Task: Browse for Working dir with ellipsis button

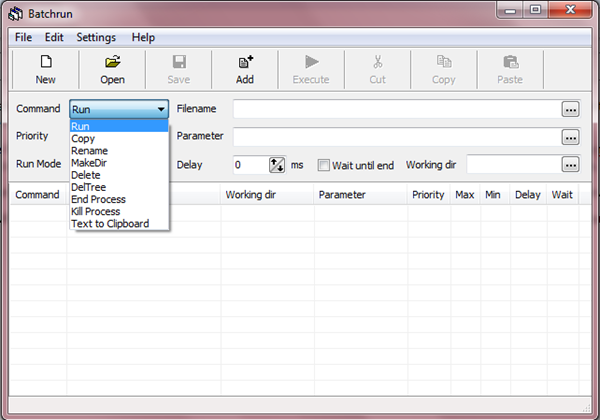Action: pyautogui.click(x=571, y=165)
